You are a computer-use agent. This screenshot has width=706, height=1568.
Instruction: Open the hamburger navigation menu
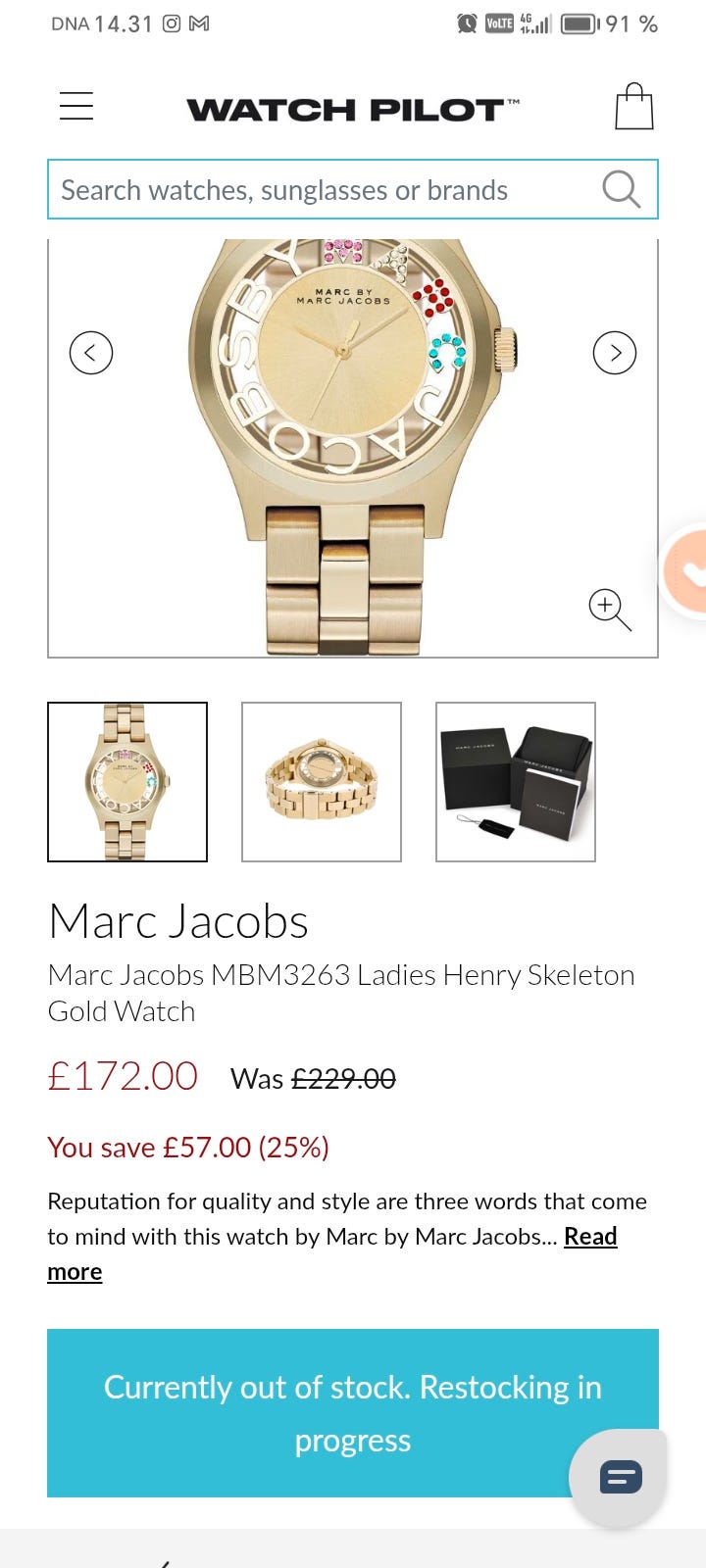76,106
